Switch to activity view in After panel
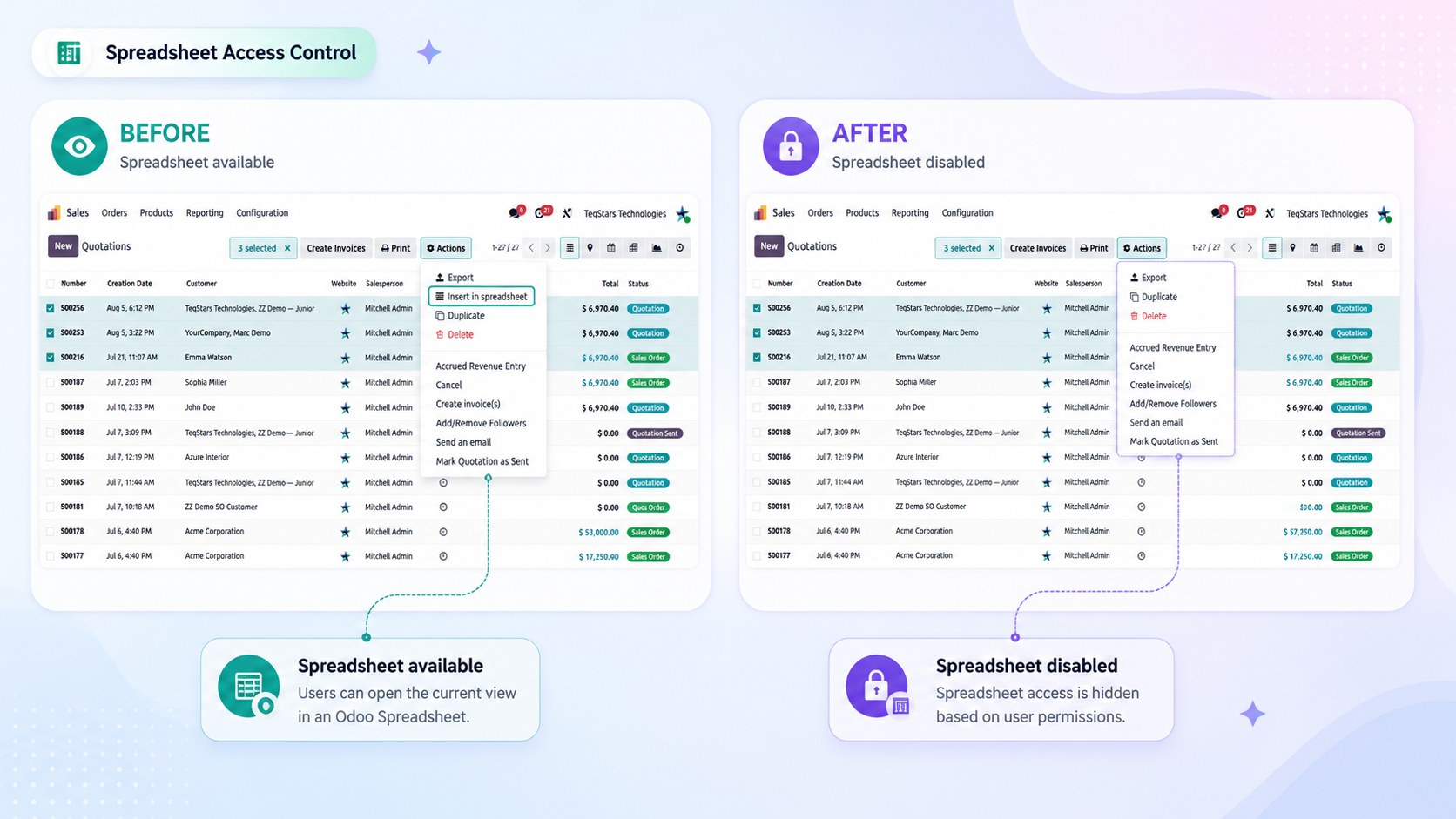Screen dimensions: 1456x819 coord(1381,248)
